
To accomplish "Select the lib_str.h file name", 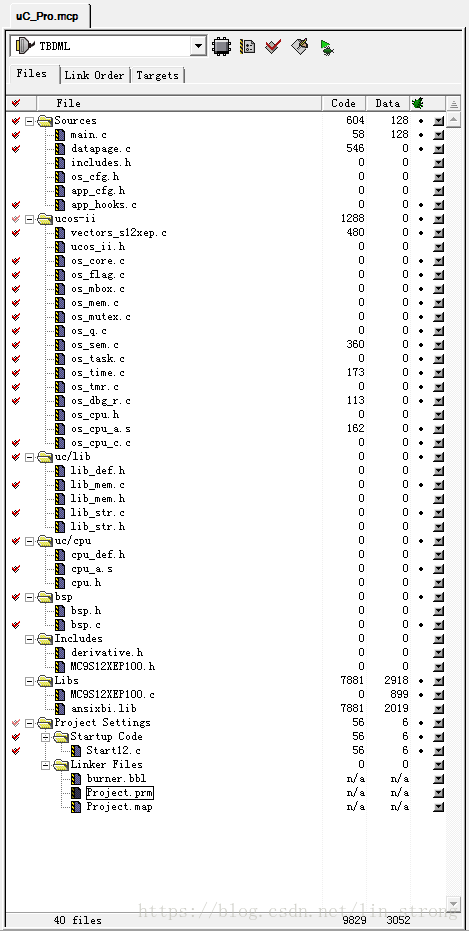I will [x=97, y=527].
